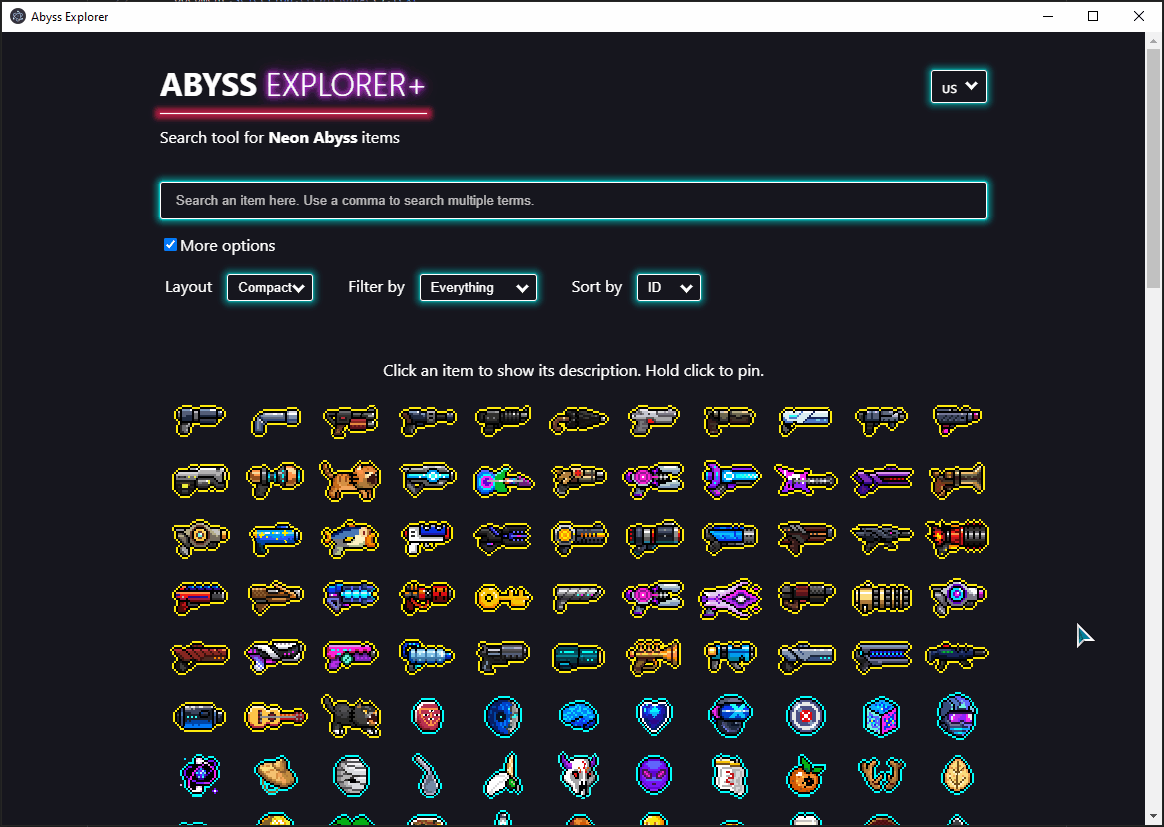Click the blue dice cube item
The width and height of the screenshot is (1164, 827).
click(881, 716)
